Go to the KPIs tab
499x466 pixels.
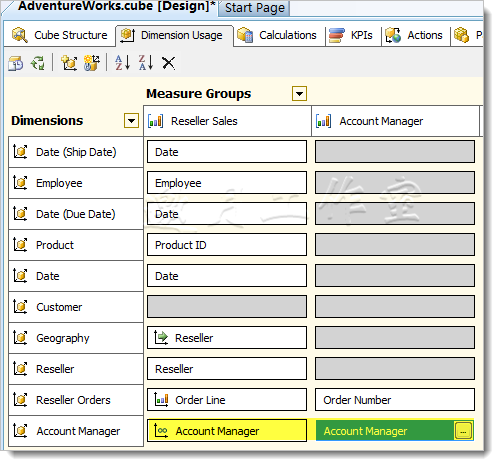coord(353,35)
